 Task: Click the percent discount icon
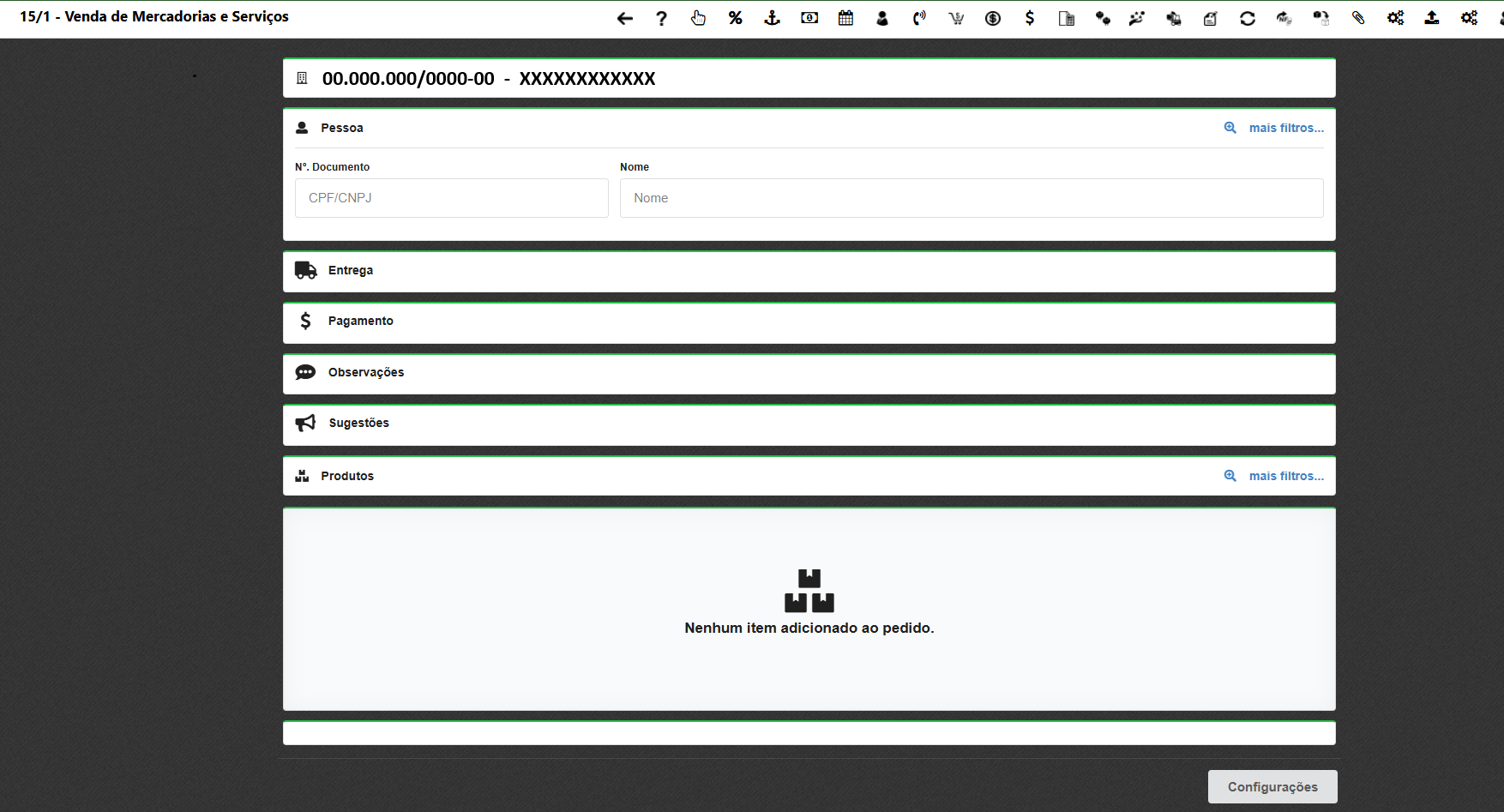[x=735, y=18]
